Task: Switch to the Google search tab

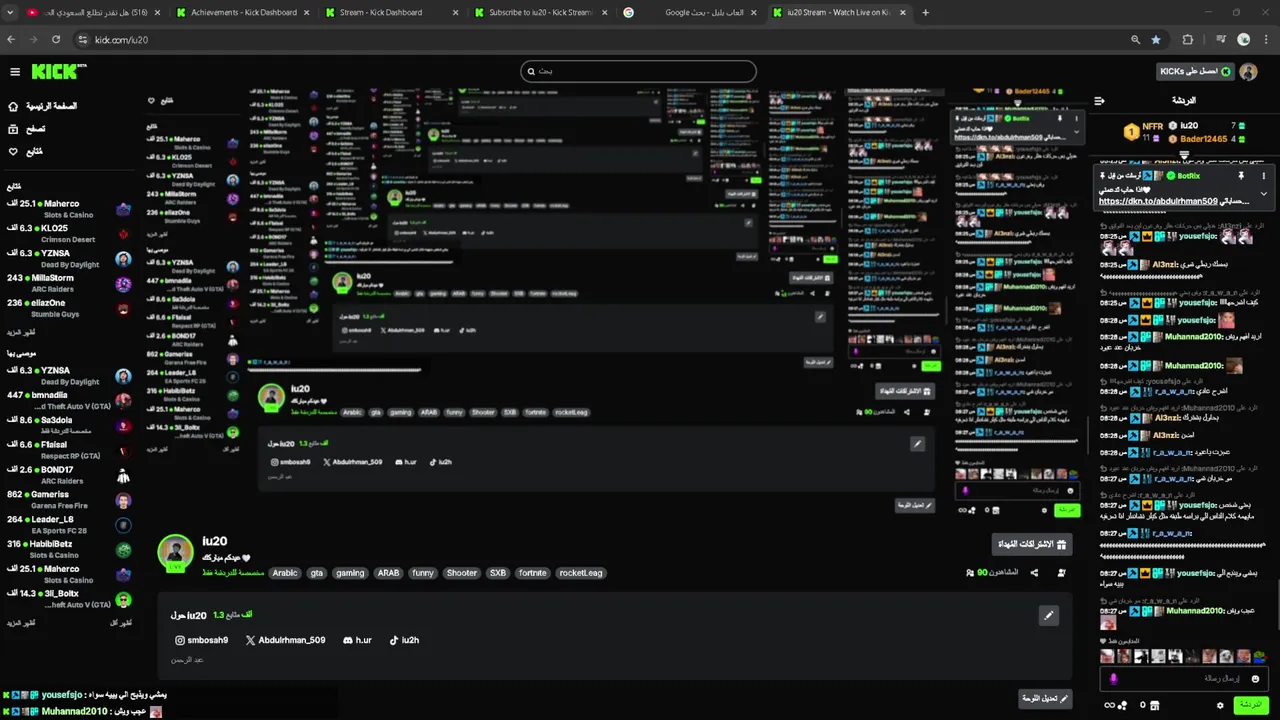Action: point(690,12)
